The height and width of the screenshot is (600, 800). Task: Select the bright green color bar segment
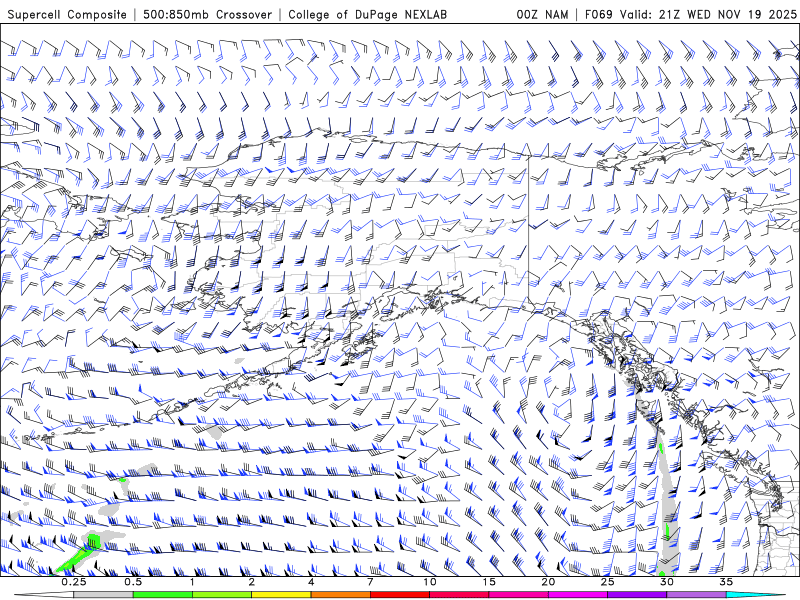163,595
